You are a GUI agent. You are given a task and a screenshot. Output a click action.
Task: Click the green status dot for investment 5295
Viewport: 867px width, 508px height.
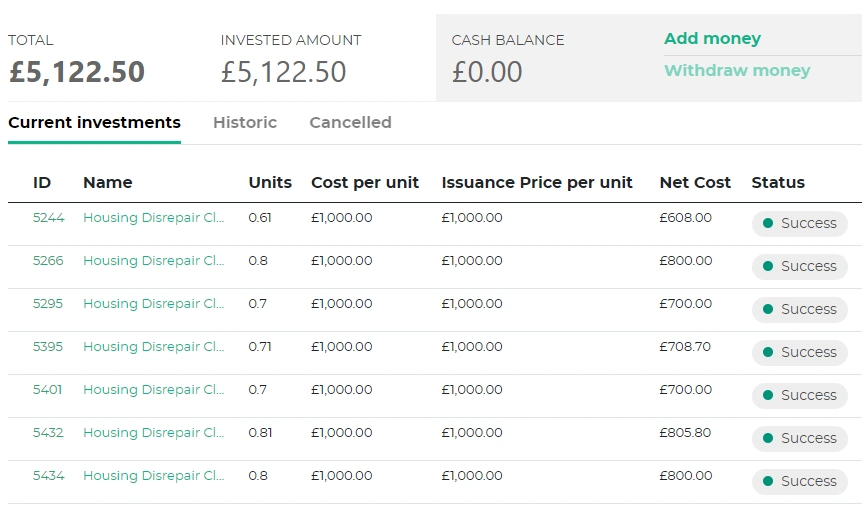[x=768, y=309]
